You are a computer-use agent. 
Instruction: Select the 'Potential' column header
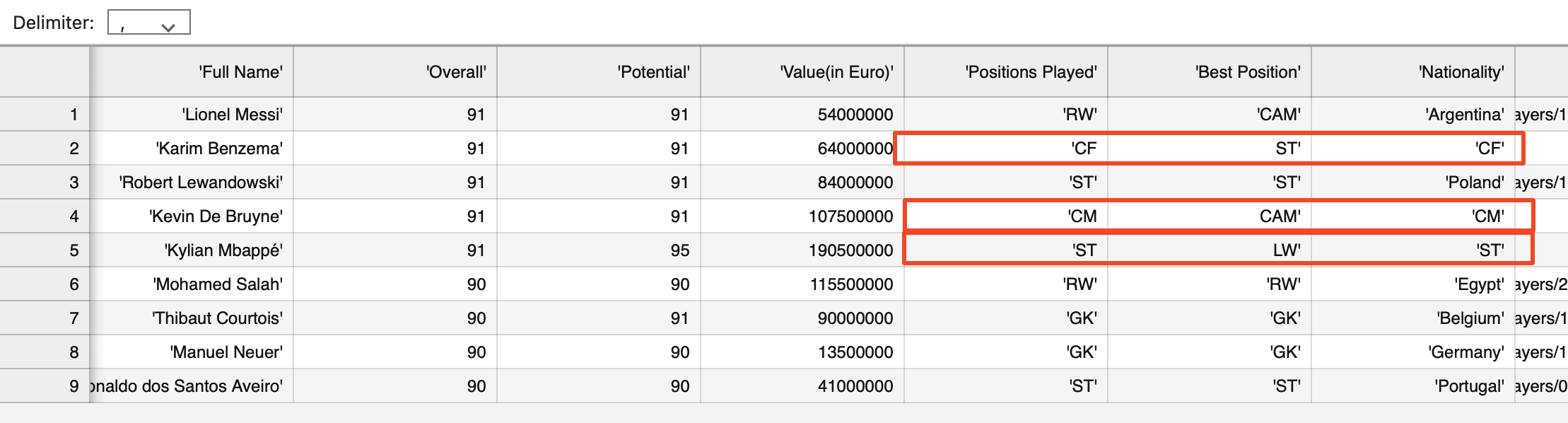point(599,72)
